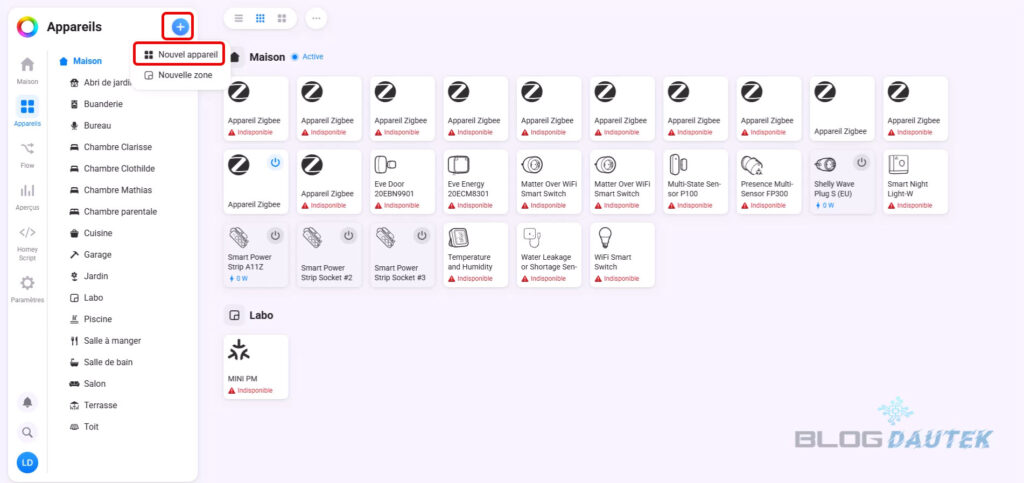The width and height of the screenshot is (1024, 483).
Task: Select the large grid view option
Action: pos(281,18)
